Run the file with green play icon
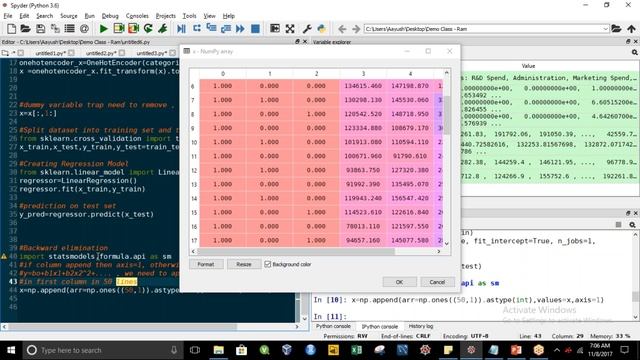640x360 pixels. pos(104,29)
